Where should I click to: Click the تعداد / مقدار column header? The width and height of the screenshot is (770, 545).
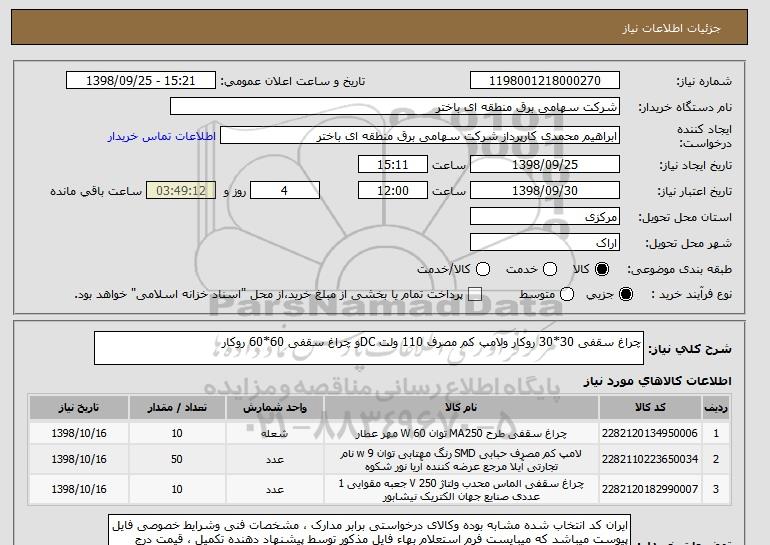point(177,408)
